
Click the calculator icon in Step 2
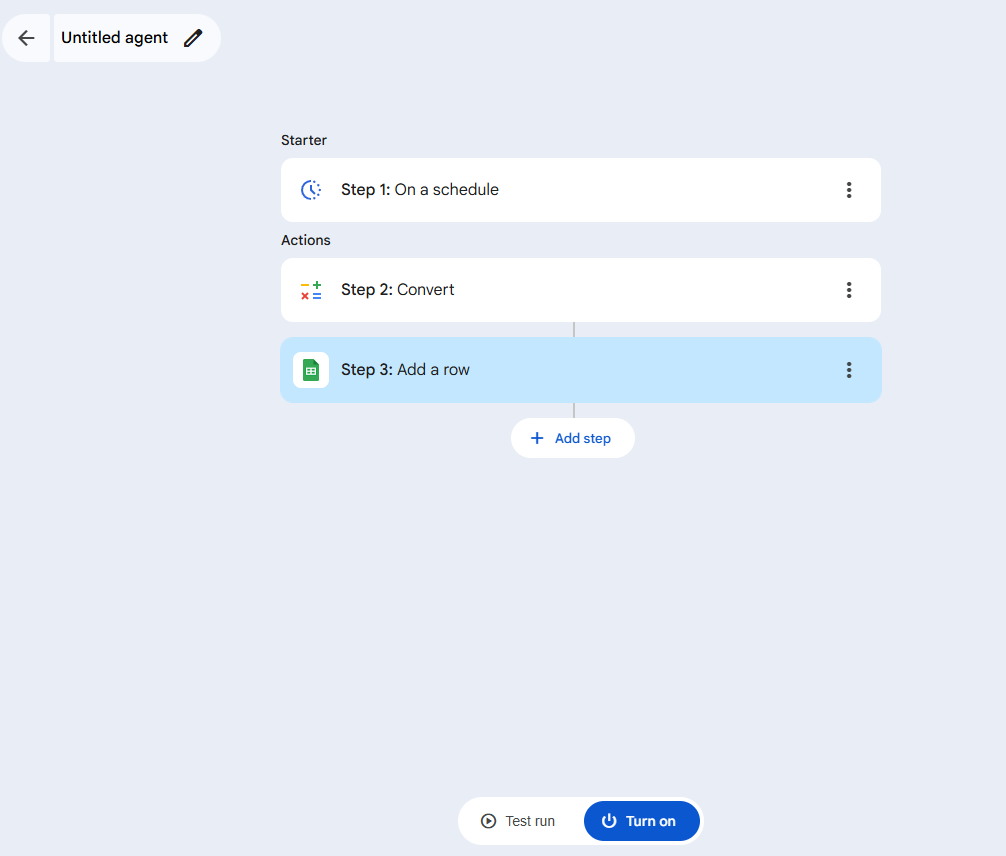point(311,290)
